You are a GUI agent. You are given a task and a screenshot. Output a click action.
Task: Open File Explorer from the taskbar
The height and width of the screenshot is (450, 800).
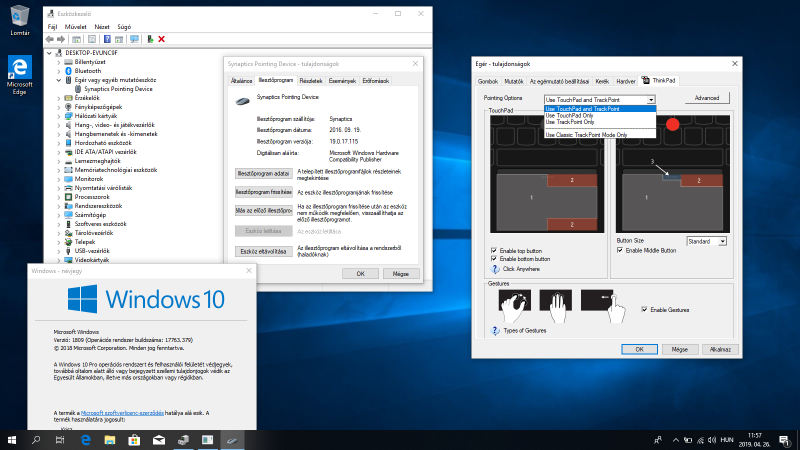point(110,440)
